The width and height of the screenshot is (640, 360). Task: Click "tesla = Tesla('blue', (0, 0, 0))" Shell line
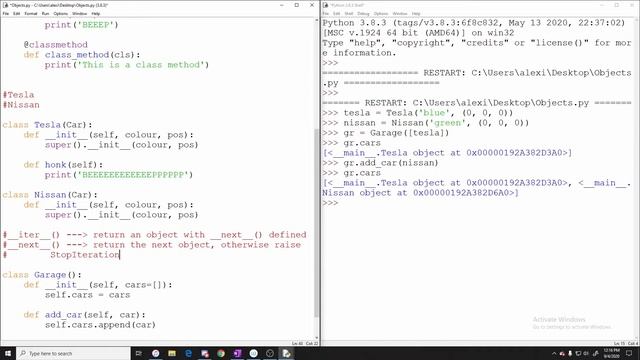point(428,113)
